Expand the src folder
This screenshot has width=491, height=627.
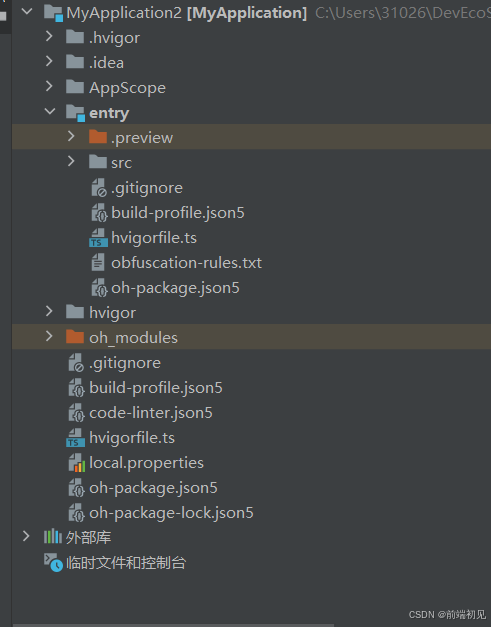click(71, 162)
